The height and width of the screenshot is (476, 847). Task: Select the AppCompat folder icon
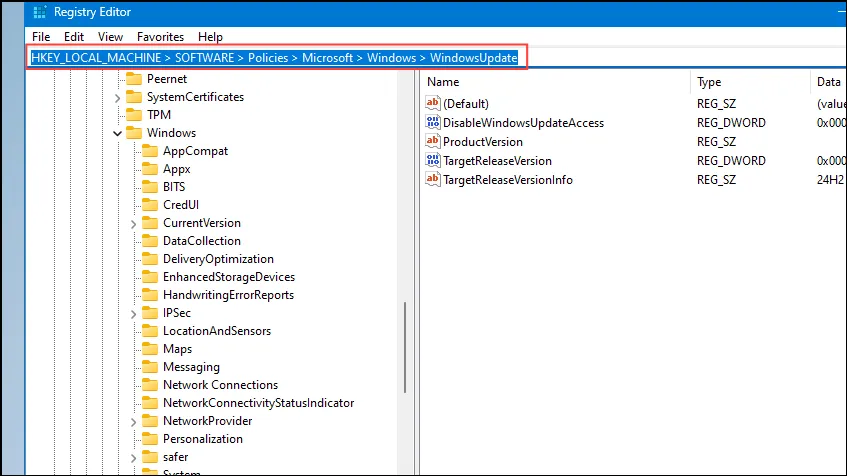pyautogui.click(x=150, y=151)
